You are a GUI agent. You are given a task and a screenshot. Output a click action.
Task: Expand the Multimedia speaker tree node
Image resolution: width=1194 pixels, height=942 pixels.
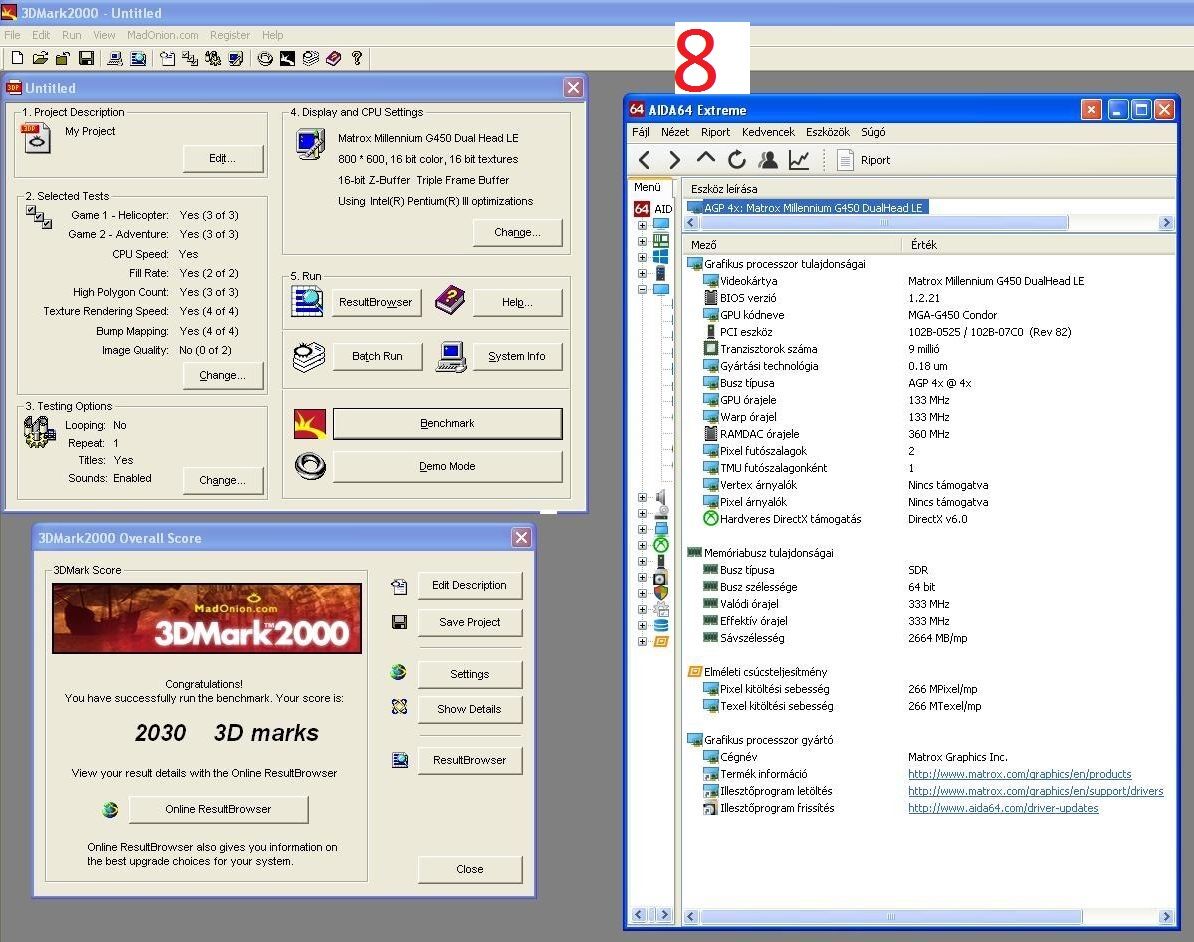tap(642, 497)
